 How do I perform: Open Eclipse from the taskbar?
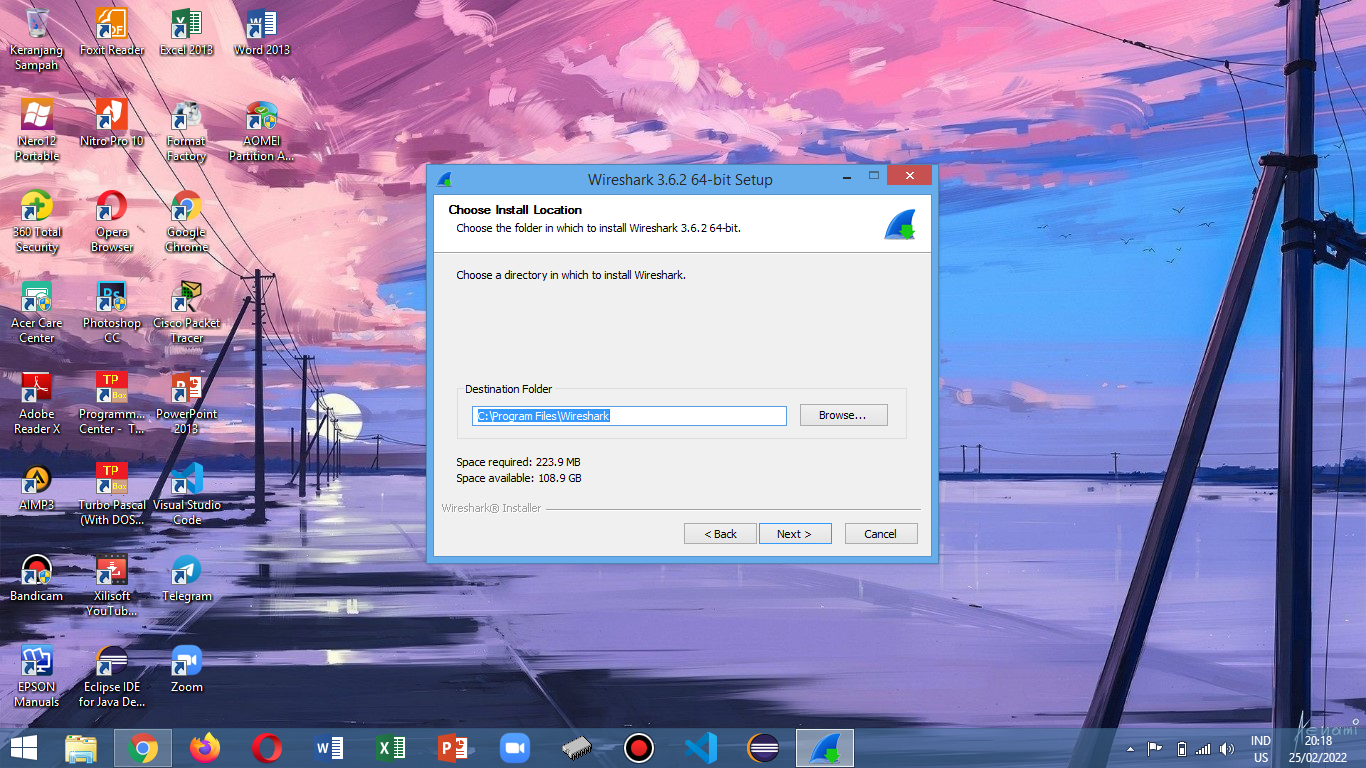click(763, 747)
